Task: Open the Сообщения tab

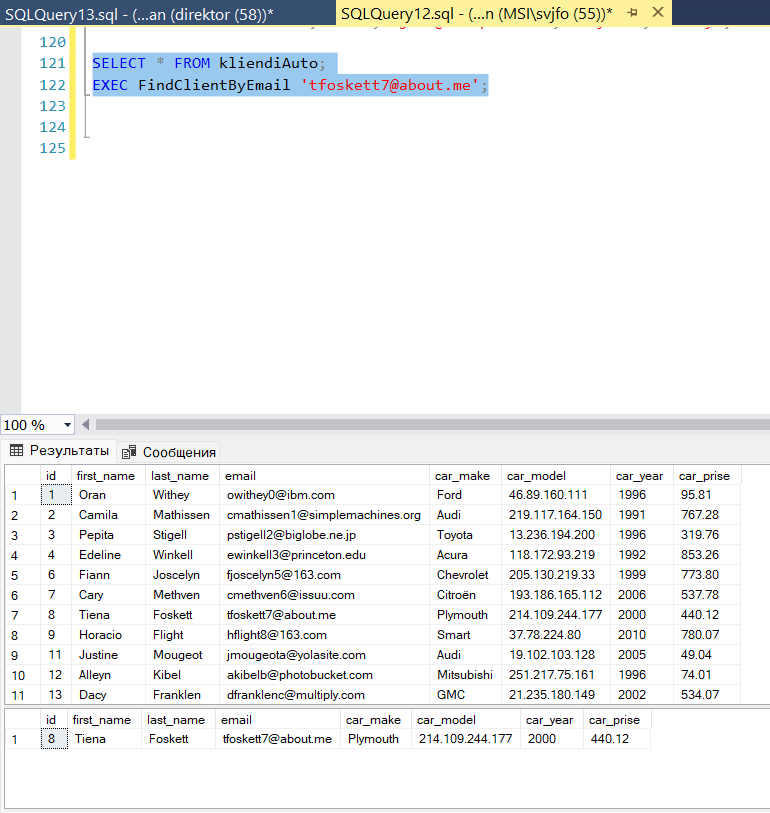Action: pos(169,452)
